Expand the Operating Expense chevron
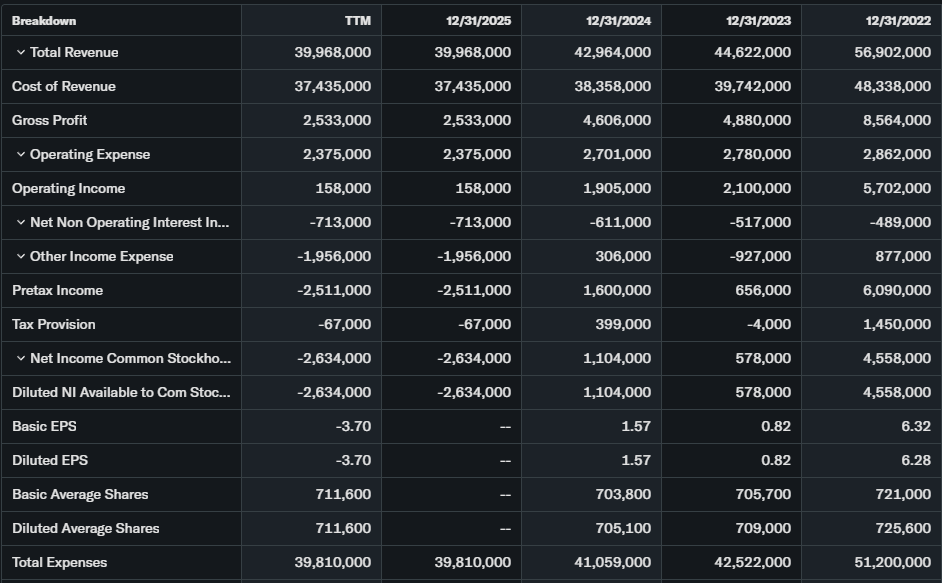 pos(21,154)
